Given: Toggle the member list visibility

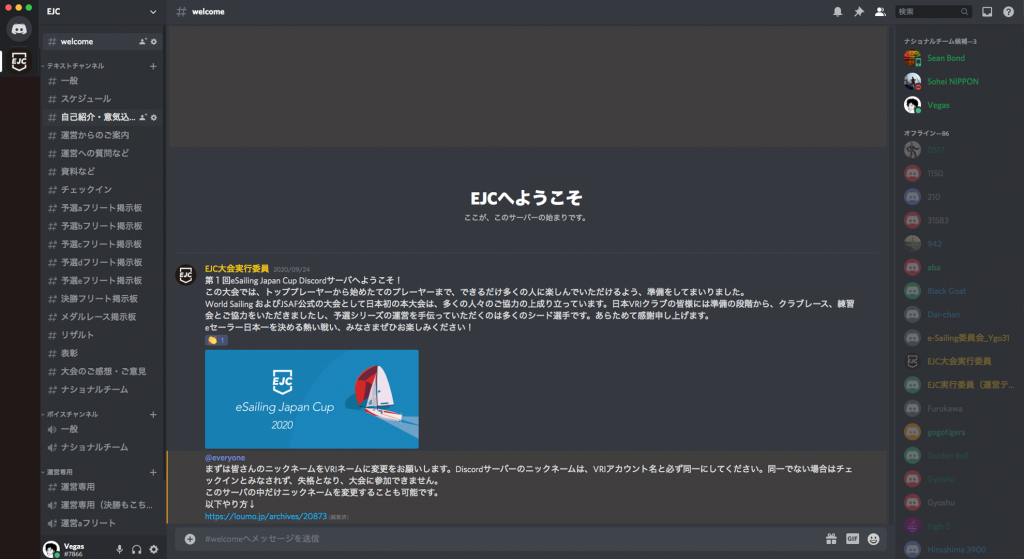Looking at the screenshot, I should point(880,12).
